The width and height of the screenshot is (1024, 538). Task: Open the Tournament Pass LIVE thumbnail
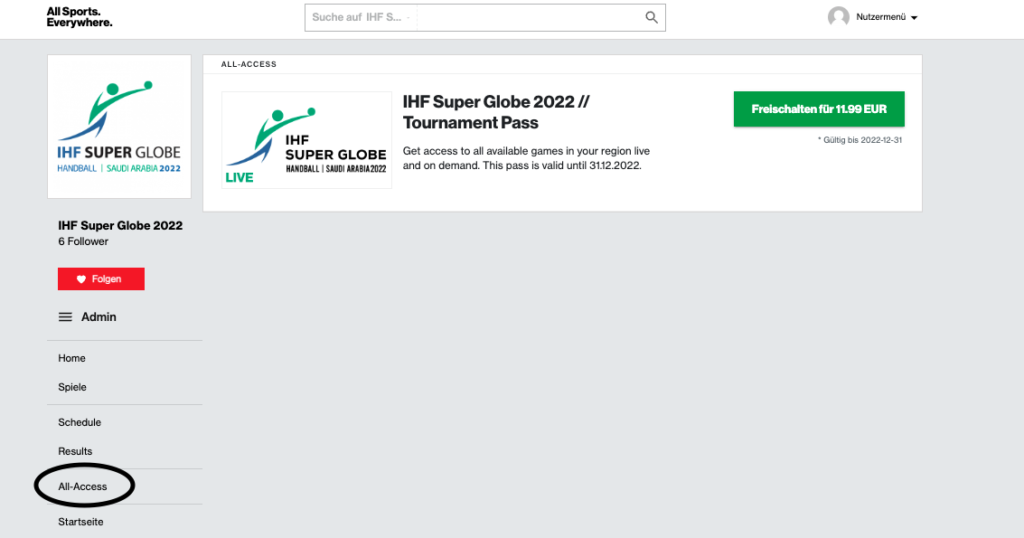point(306,140)
